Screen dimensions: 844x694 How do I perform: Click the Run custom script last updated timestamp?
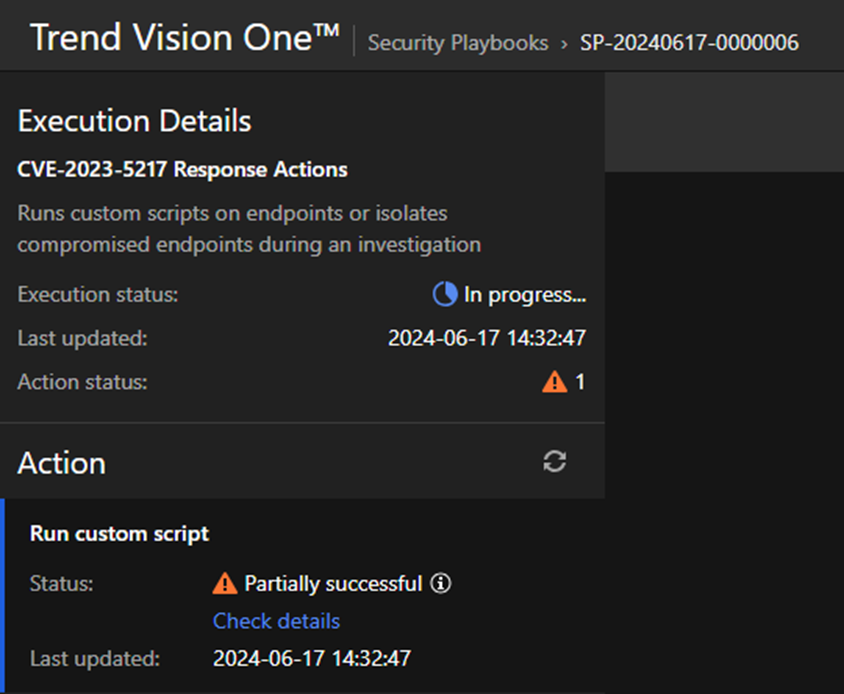click(311, 658)
